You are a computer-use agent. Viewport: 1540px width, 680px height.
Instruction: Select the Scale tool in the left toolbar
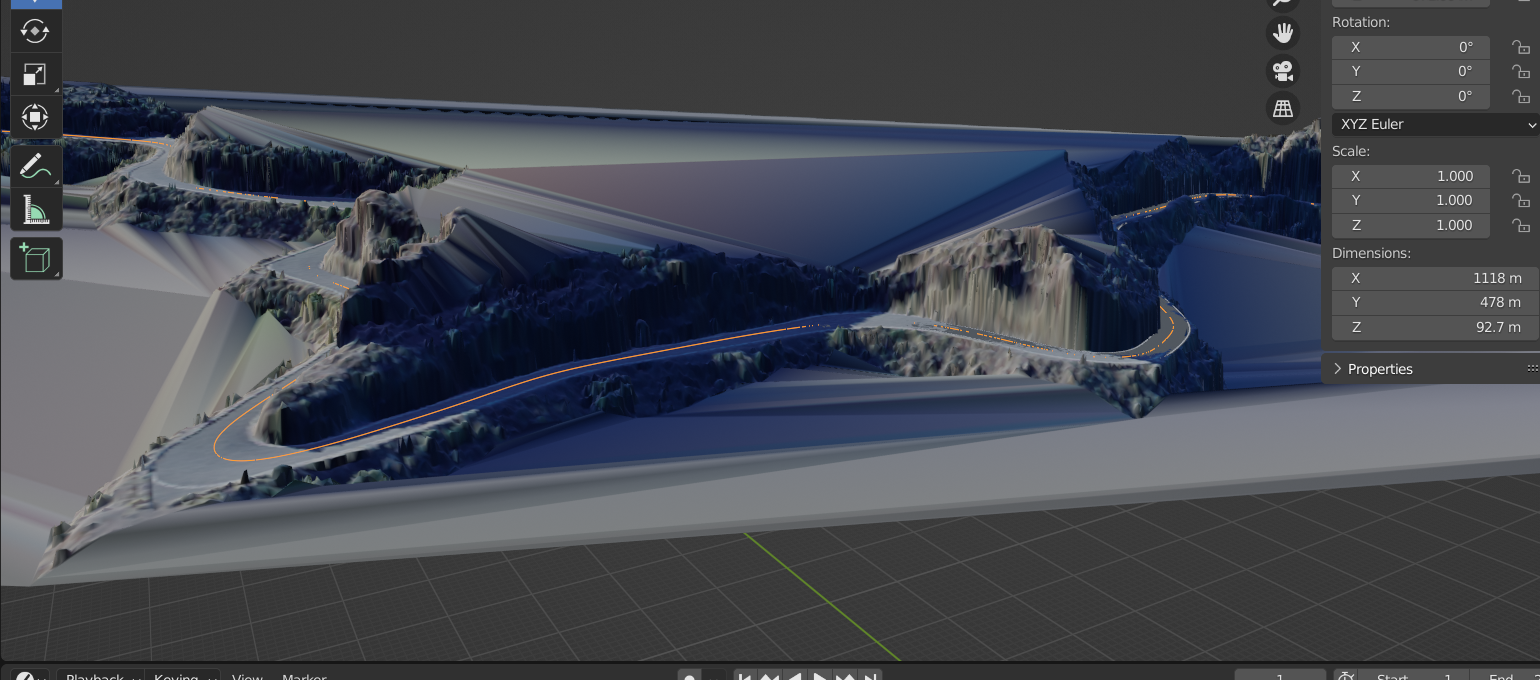[x=36, y=75]
